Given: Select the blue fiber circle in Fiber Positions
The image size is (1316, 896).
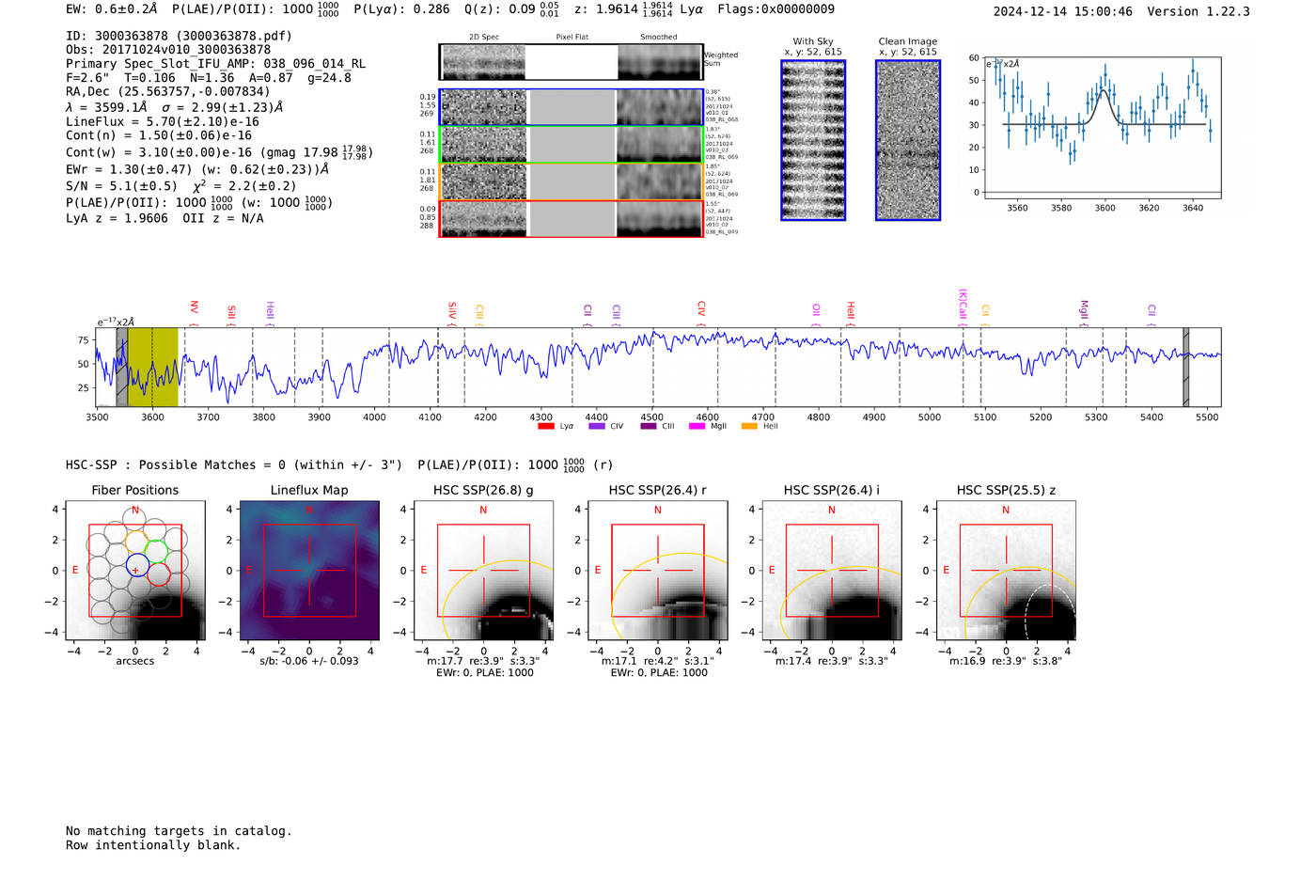Looking at the screenshot, I should pos(135,566).
